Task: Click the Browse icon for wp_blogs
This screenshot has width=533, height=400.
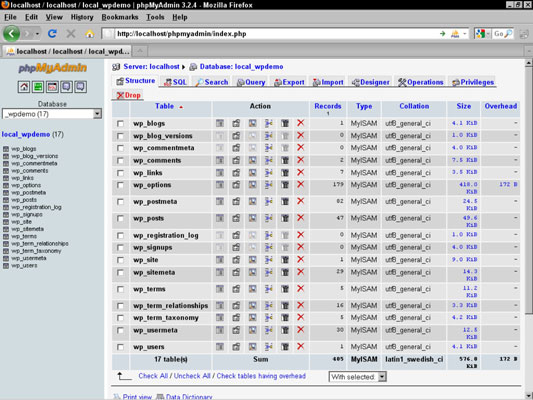Action: 220,123
